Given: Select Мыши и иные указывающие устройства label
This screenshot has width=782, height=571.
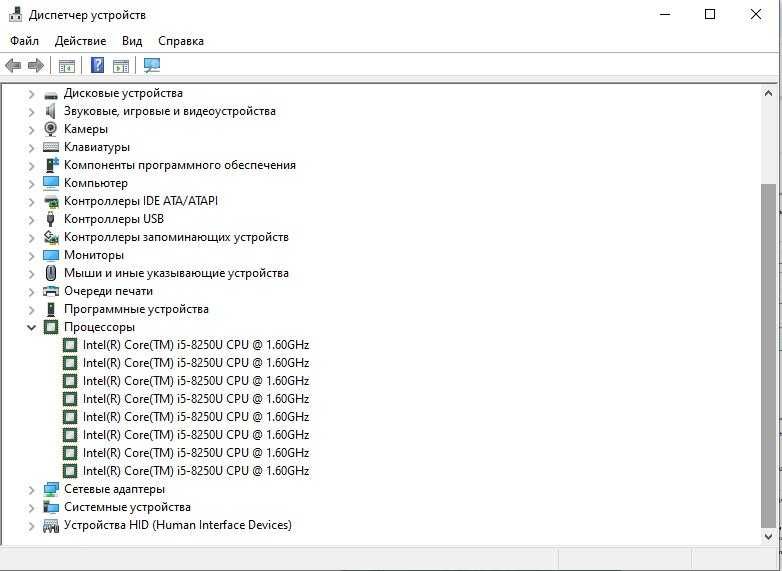Looking at the screenshot, I should tap(176, 273).
